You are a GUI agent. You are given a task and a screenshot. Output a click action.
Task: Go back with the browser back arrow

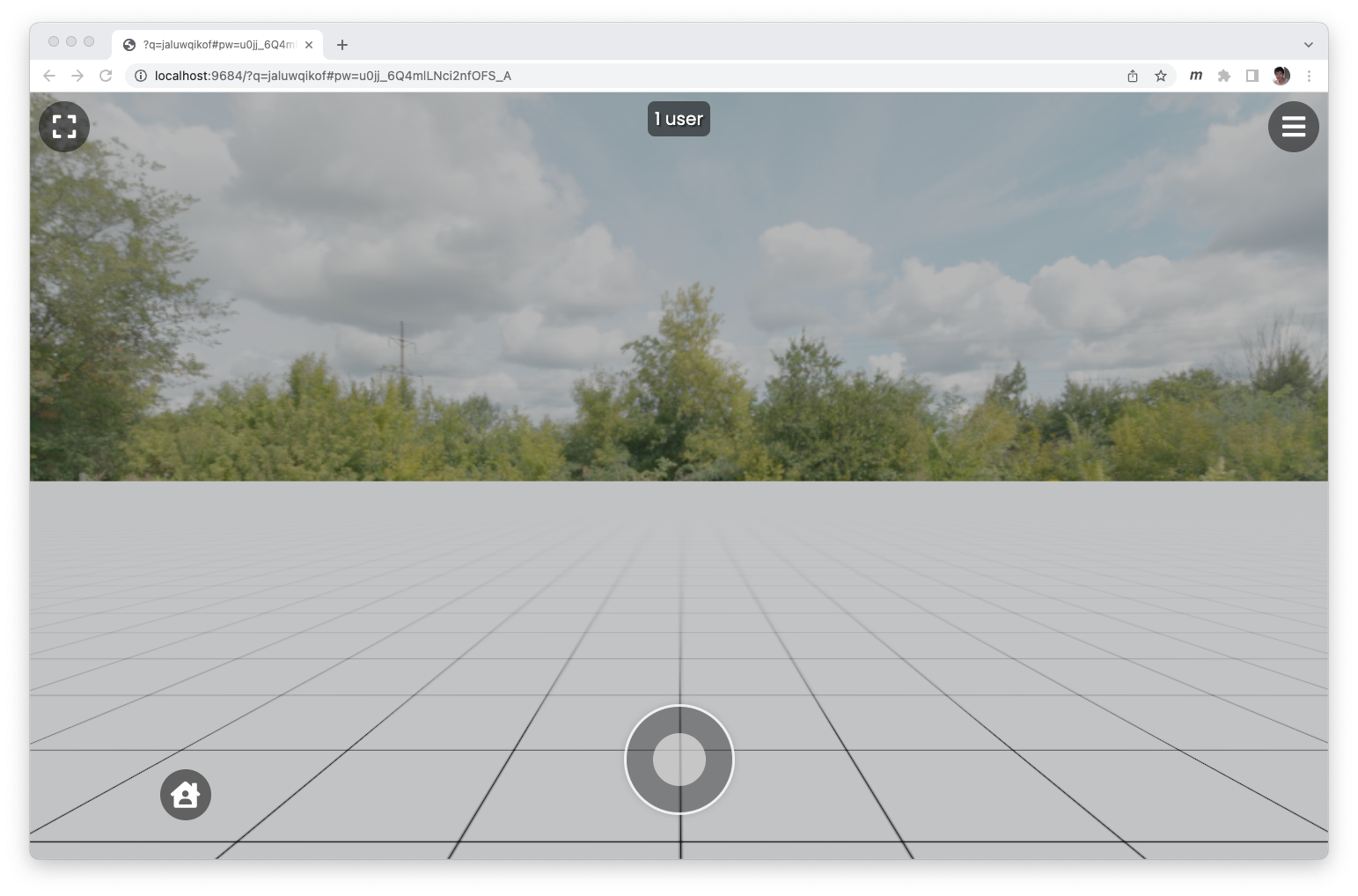49,76
